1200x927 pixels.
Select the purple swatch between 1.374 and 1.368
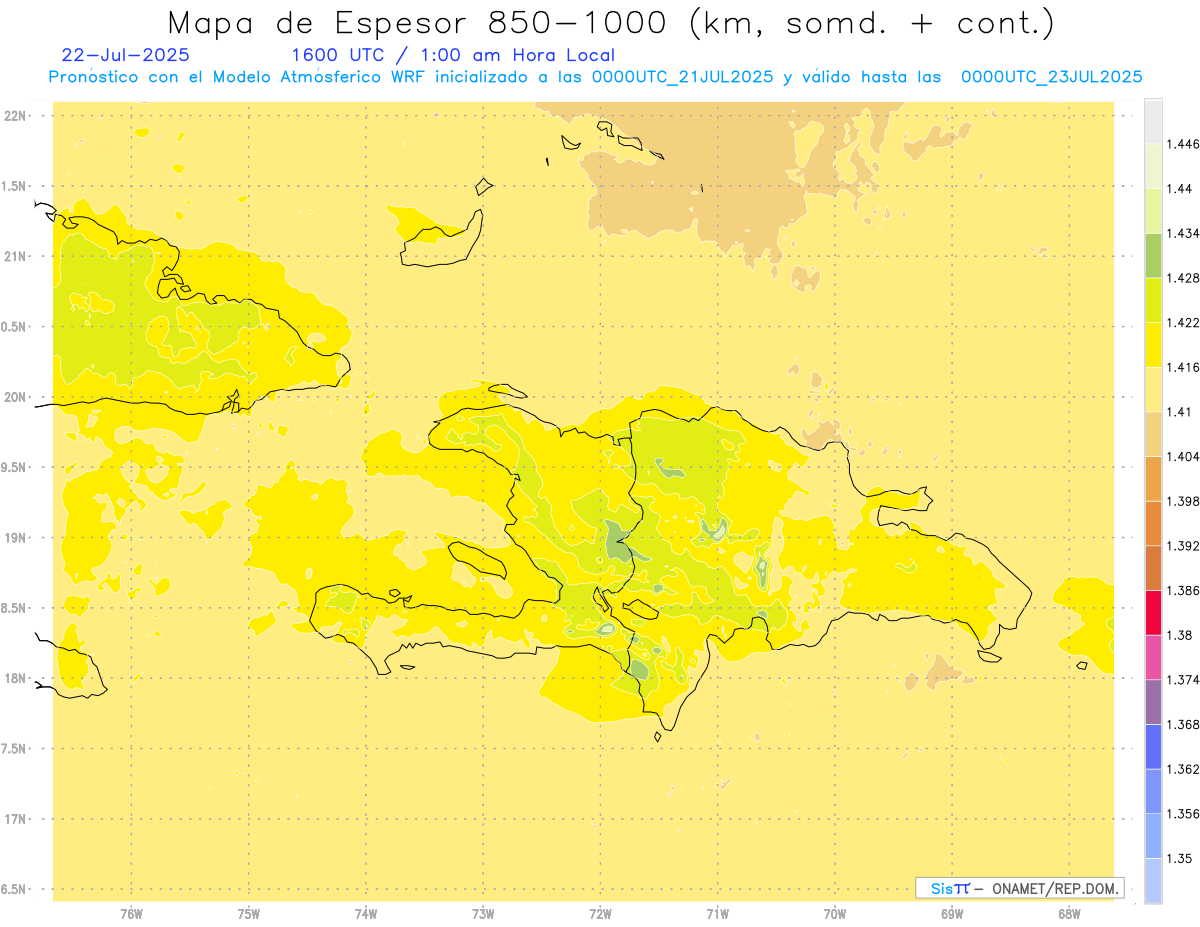pyautogui.click(x=1153, y=701)
